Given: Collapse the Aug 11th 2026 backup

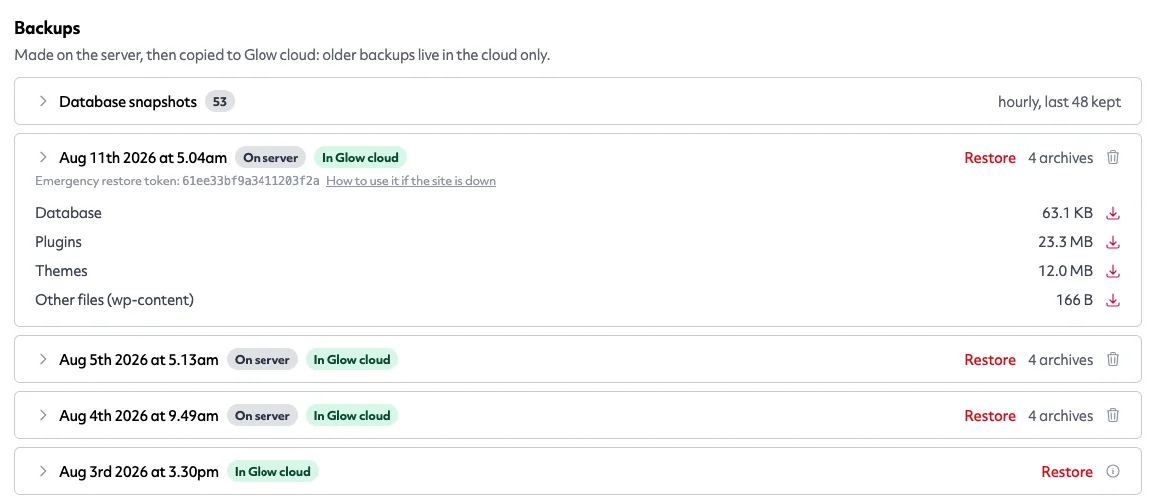Looking at the screenshot, I should point(43,157).
